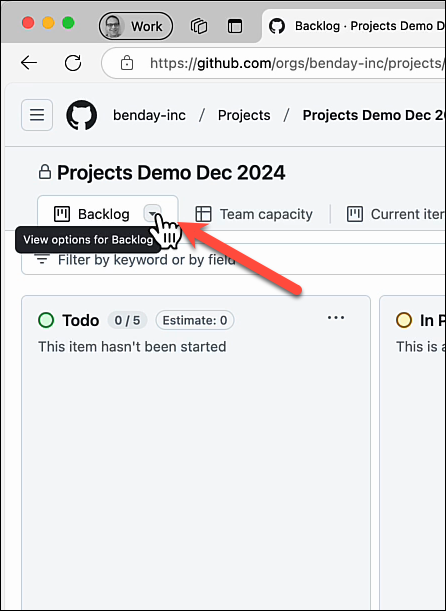Switch to the Team capacity tab
446x611 pixels.
254,214
